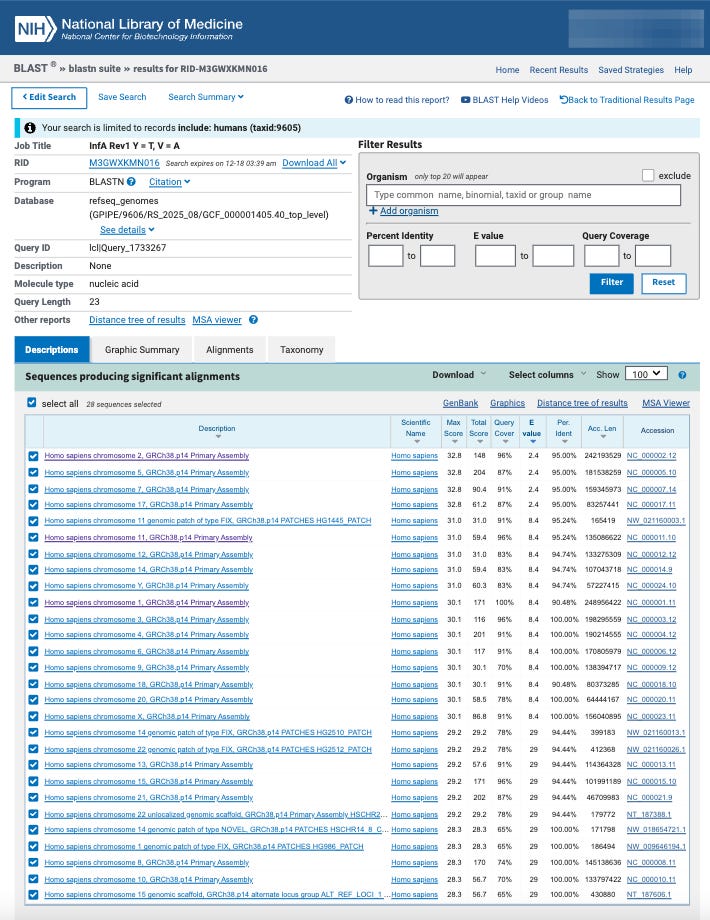The height and width of the screenshot is (920, 710).
Task: Click the plus icon for Add organism
Action: coord(373,211)
